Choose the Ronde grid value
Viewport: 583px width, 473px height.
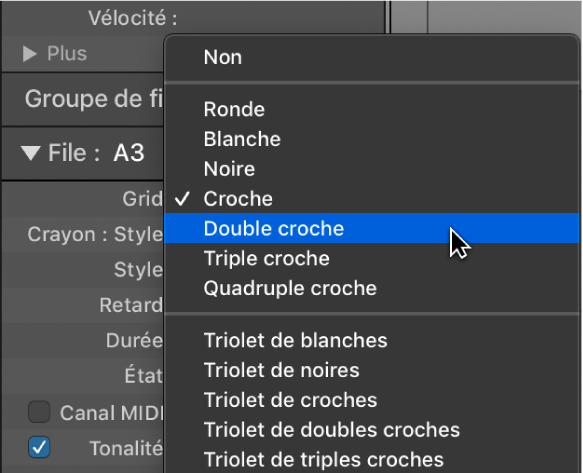pyautogui.click(x=372, y=109)
